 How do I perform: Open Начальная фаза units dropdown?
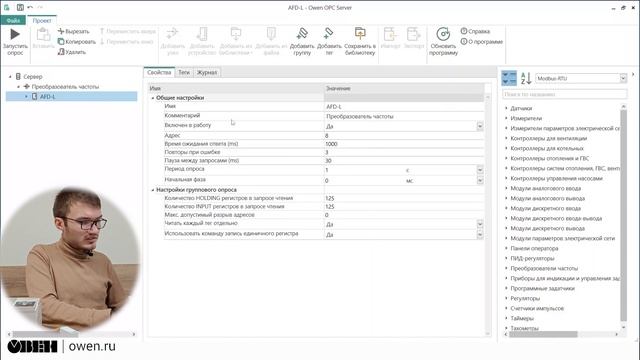click(x=480, y=180)
